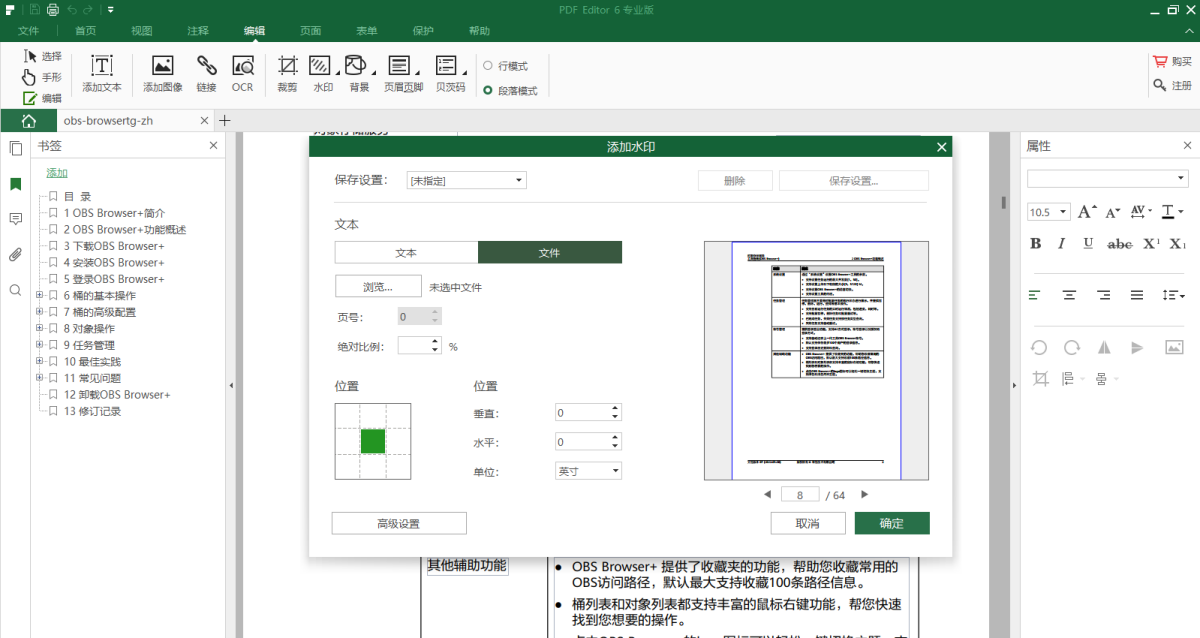1200x638 pixels.
Task: Click the 浏览... button to choose a file
Action: pos(378,285)
